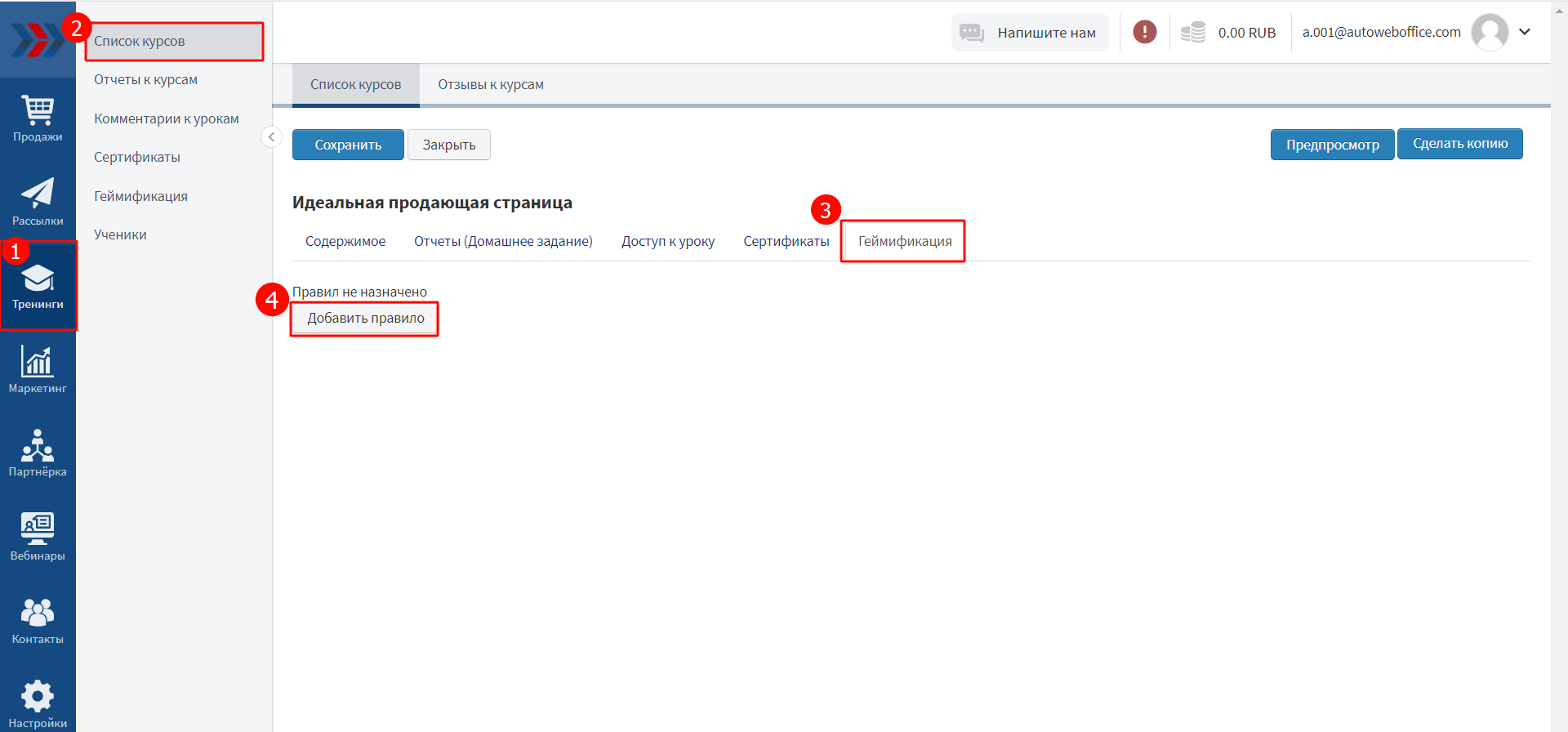Screen dimensions: 1568x732
Task: Open the Рассылки paper plane section
Action: tap(38, 202)
